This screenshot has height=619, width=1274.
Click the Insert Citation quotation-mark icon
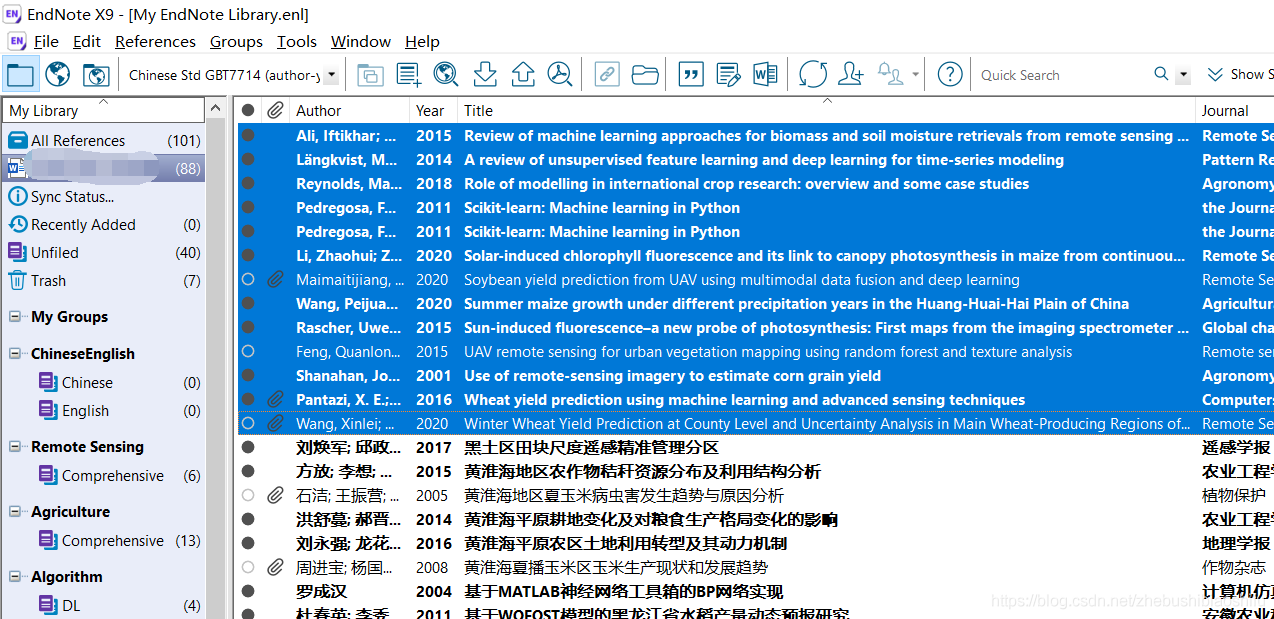coord(690,75)
